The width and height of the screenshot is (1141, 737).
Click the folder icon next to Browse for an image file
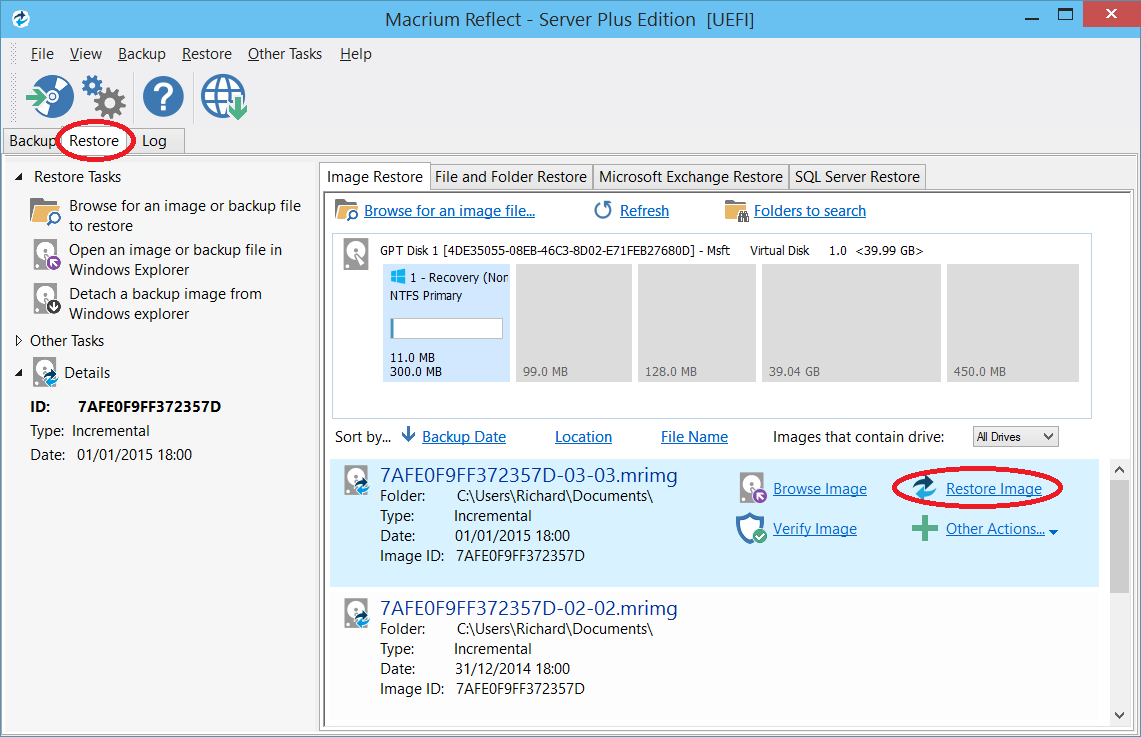click(346, 210)
